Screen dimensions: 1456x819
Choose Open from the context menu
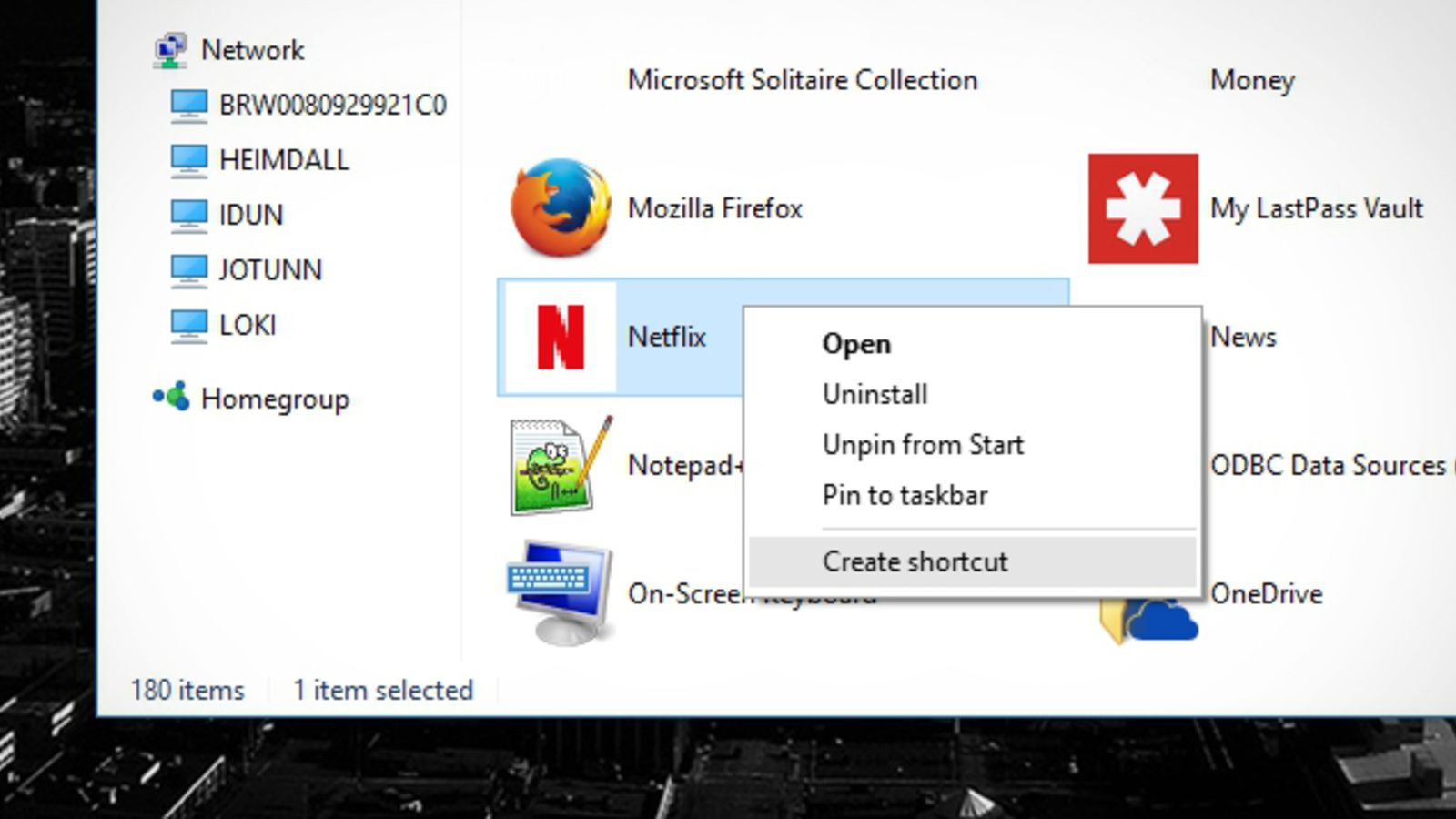point(856,343)
